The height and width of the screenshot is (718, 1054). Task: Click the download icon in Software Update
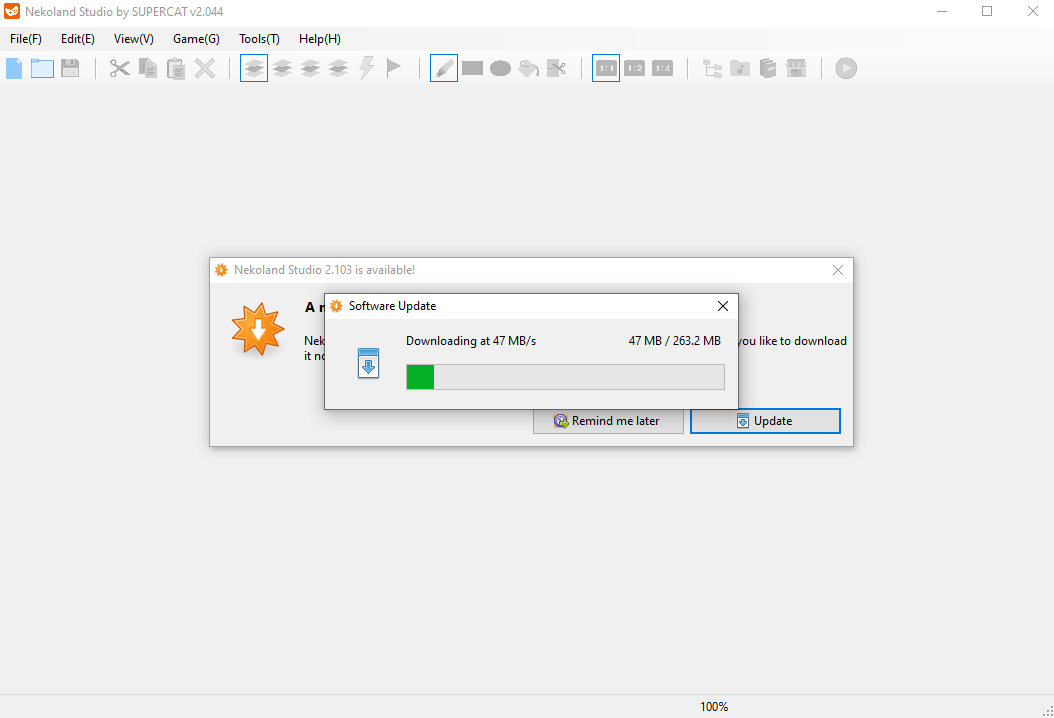pyautogui.click(x=368, y=363)
